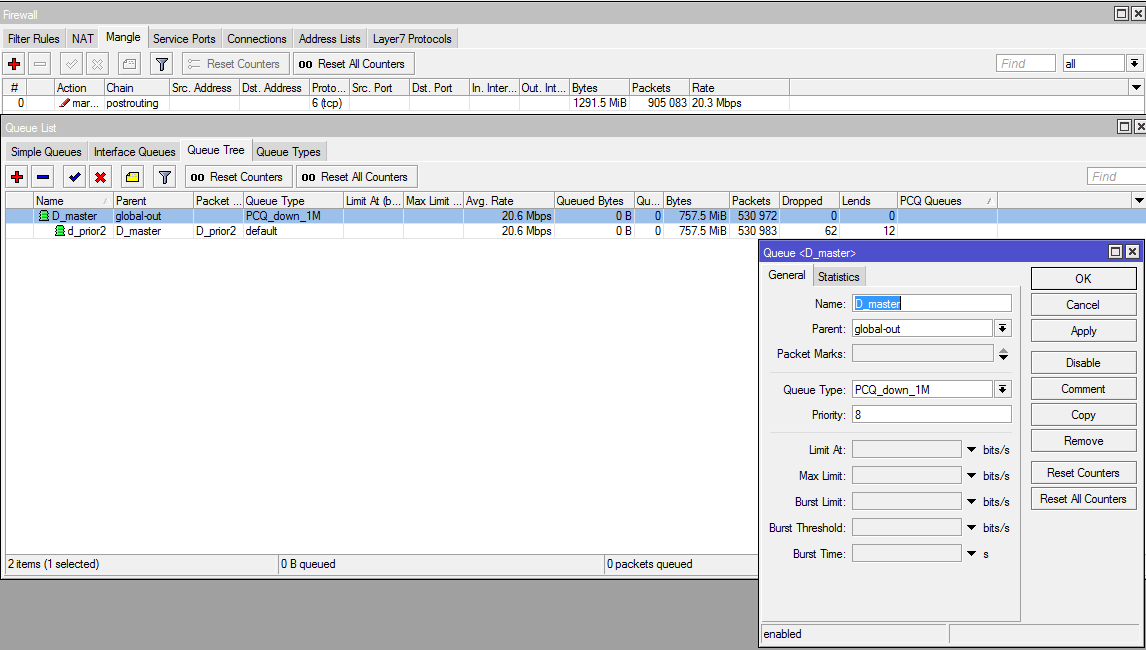Click Queue List Reset All Counters button

(x=356, y=176)
